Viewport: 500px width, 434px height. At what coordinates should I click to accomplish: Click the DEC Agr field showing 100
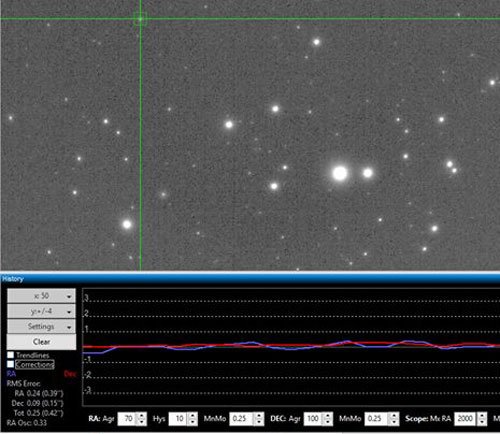tap(313, 419)
